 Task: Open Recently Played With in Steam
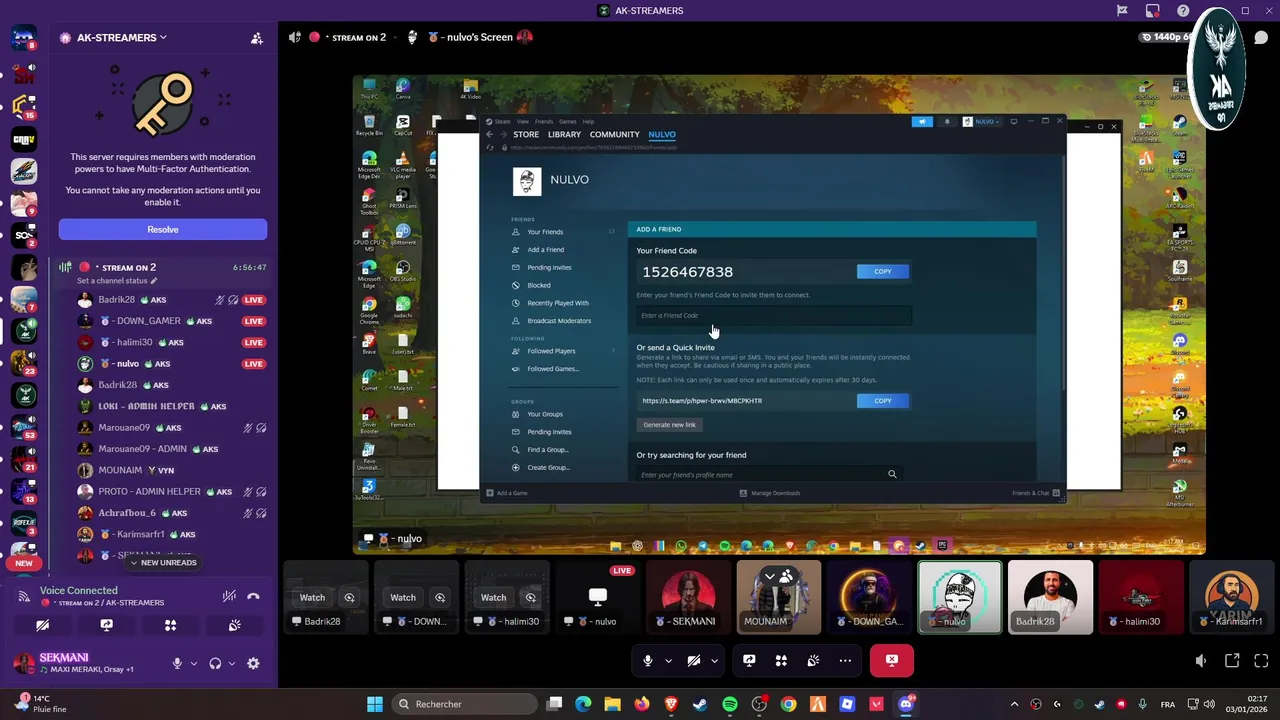point(558,303)
